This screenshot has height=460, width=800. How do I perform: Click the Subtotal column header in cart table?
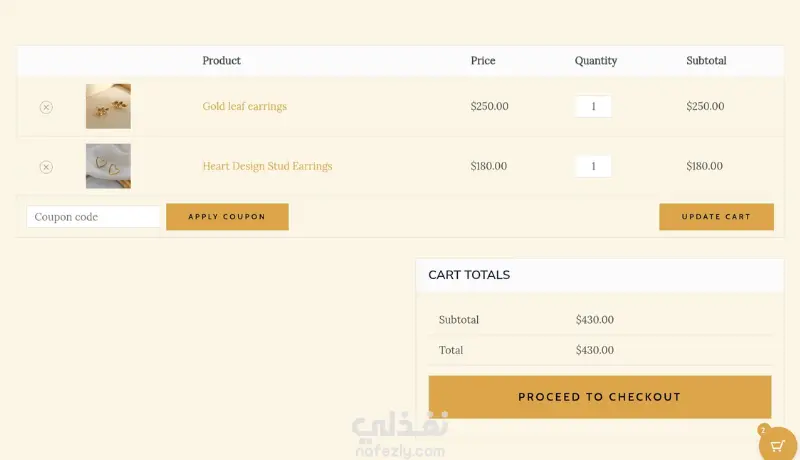click(706, 61)
